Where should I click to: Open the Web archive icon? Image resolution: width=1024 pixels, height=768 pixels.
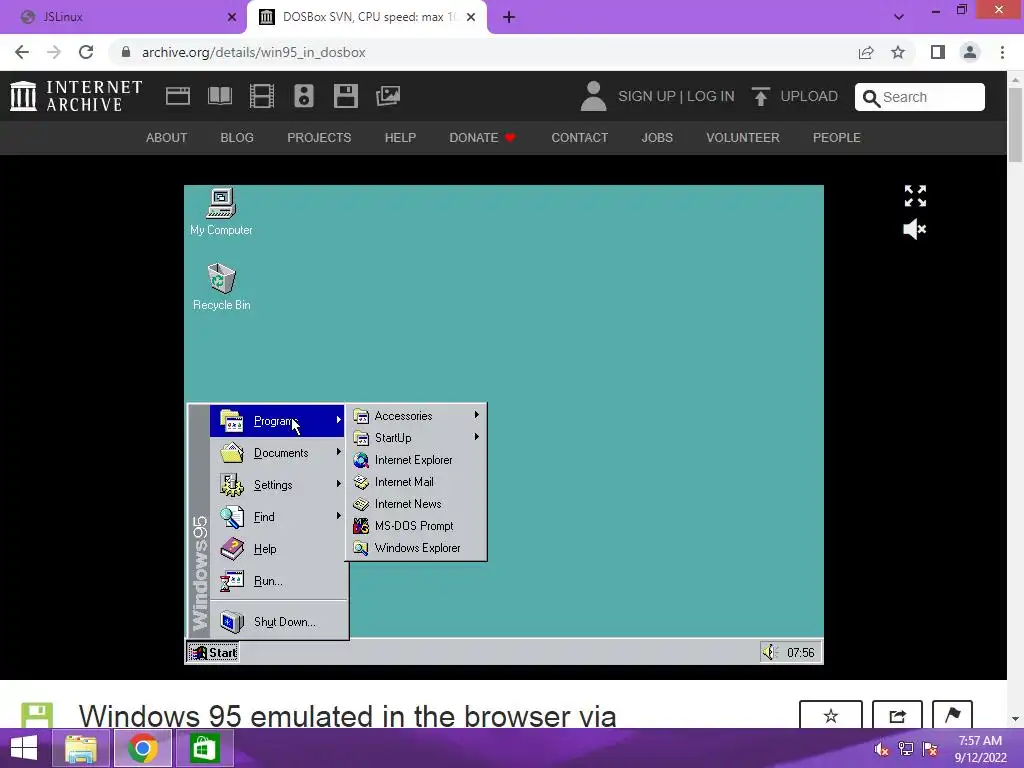178,96
